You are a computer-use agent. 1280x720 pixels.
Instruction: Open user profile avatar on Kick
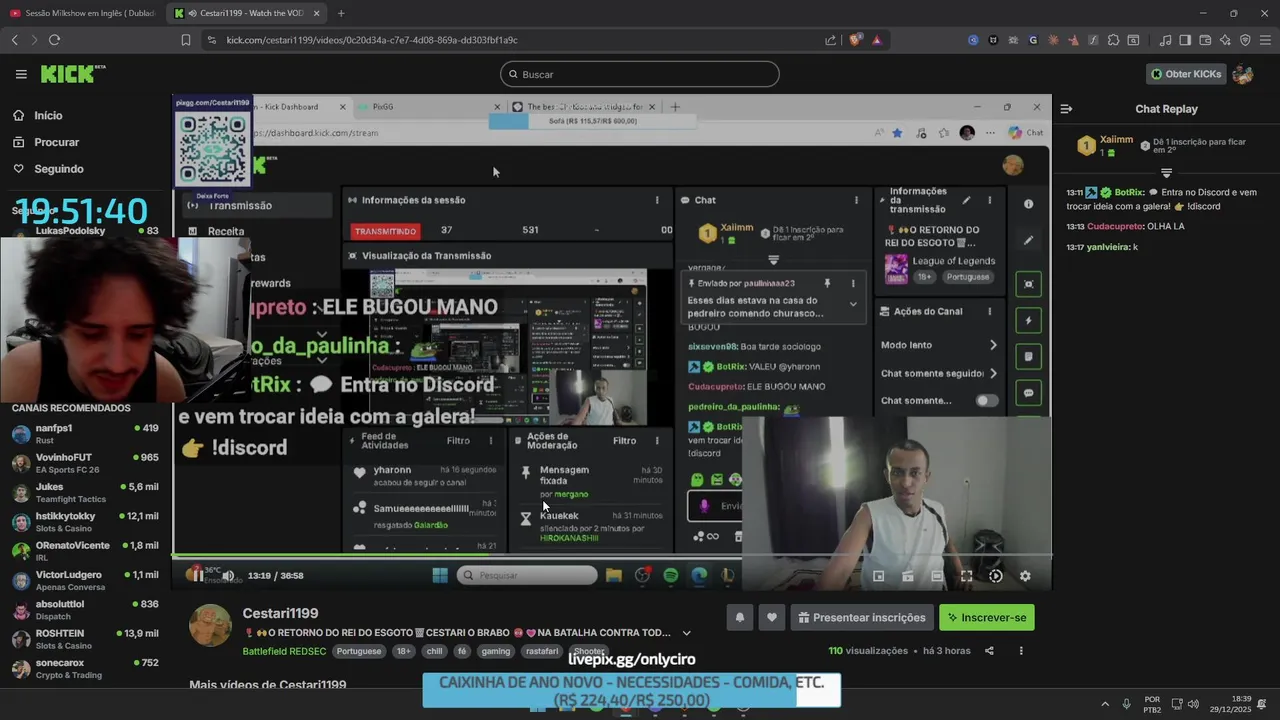(1243, 74)
